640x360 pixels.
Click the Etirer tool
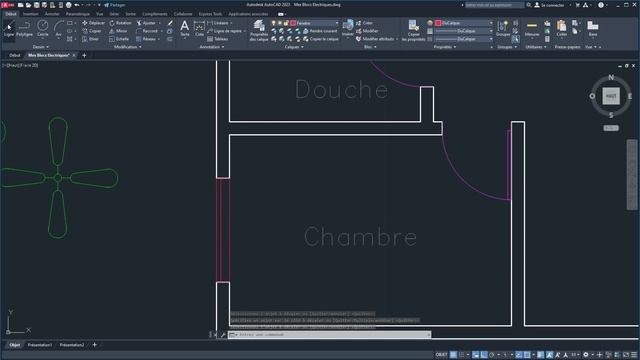point(90,39)
